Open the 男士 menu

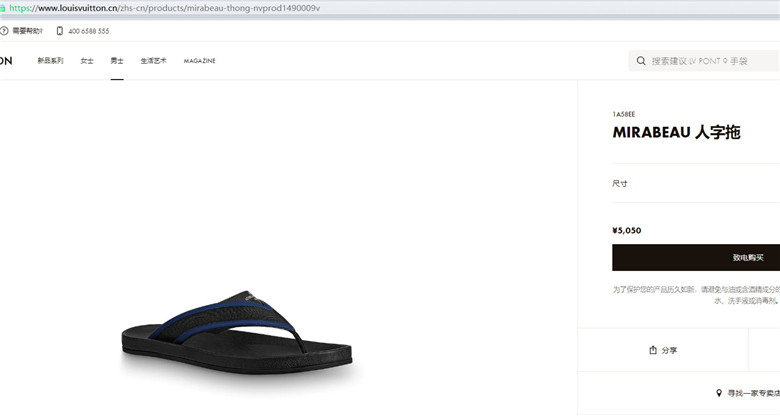117,61
